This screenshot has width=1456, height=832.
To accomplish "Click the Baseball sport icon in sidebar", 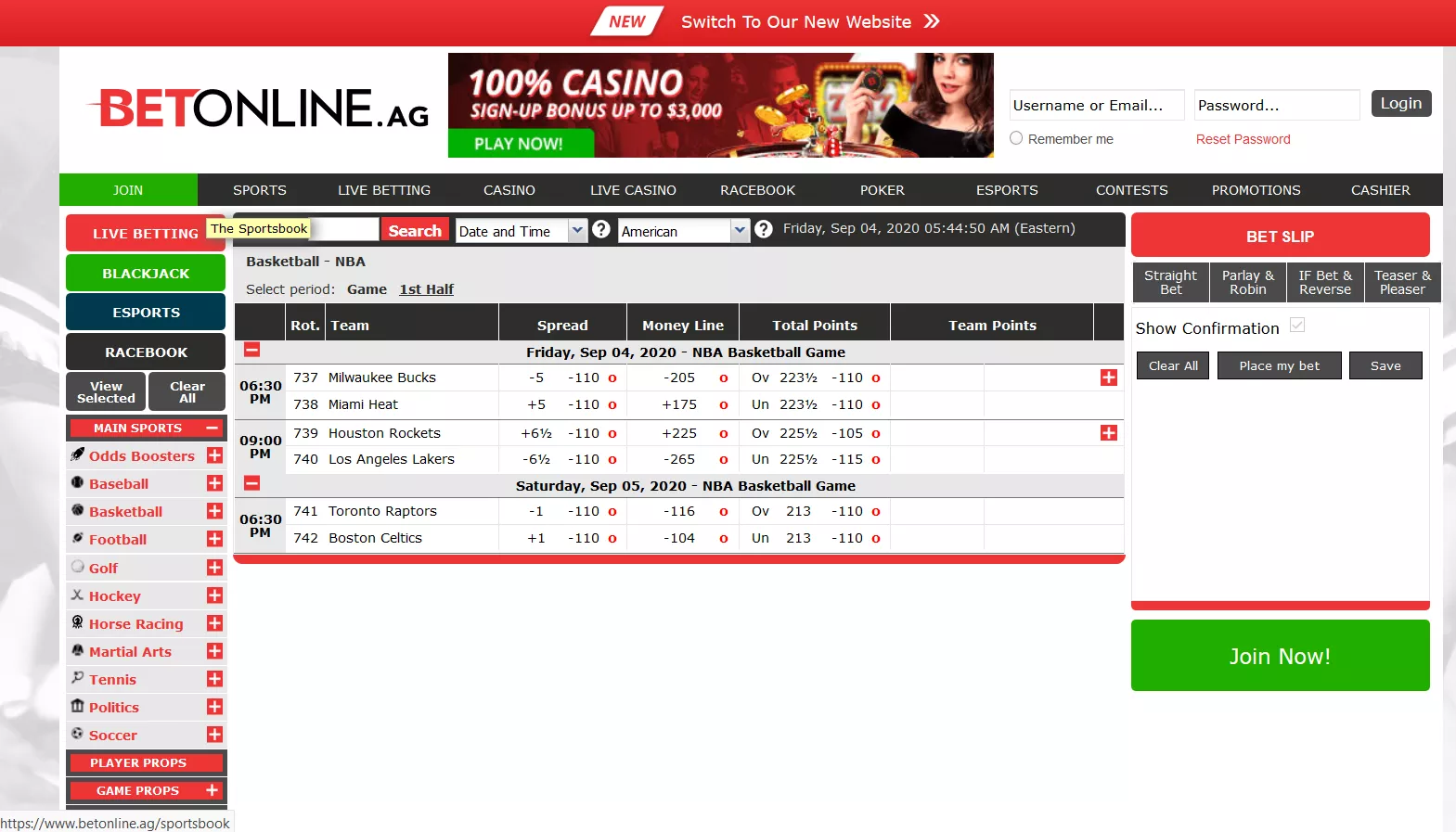I will coord(78,482).
